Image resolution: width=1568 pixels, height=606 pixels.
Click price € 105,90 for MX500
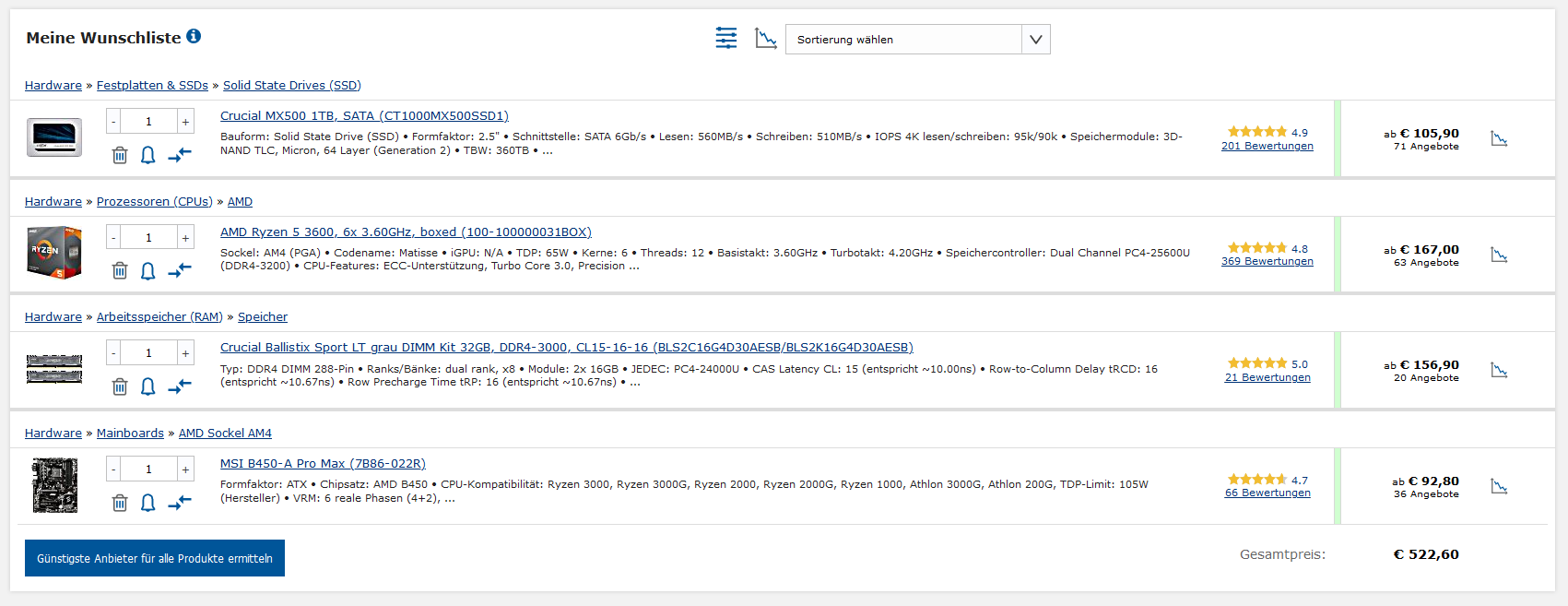pyautogui.click(x=1429, y=134)
